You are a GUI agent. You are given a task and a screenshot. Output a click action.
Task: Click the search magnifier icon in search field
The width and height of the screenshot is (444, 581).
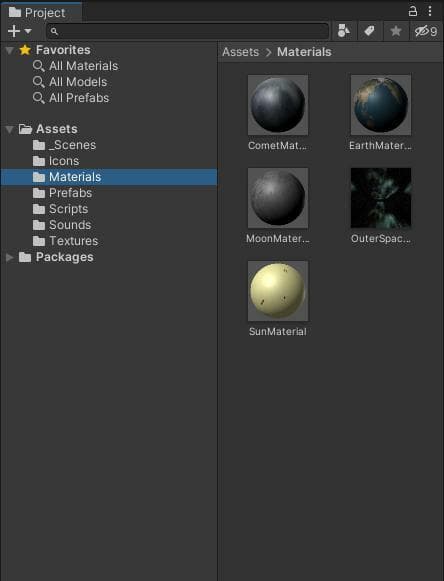click(54, 31)
